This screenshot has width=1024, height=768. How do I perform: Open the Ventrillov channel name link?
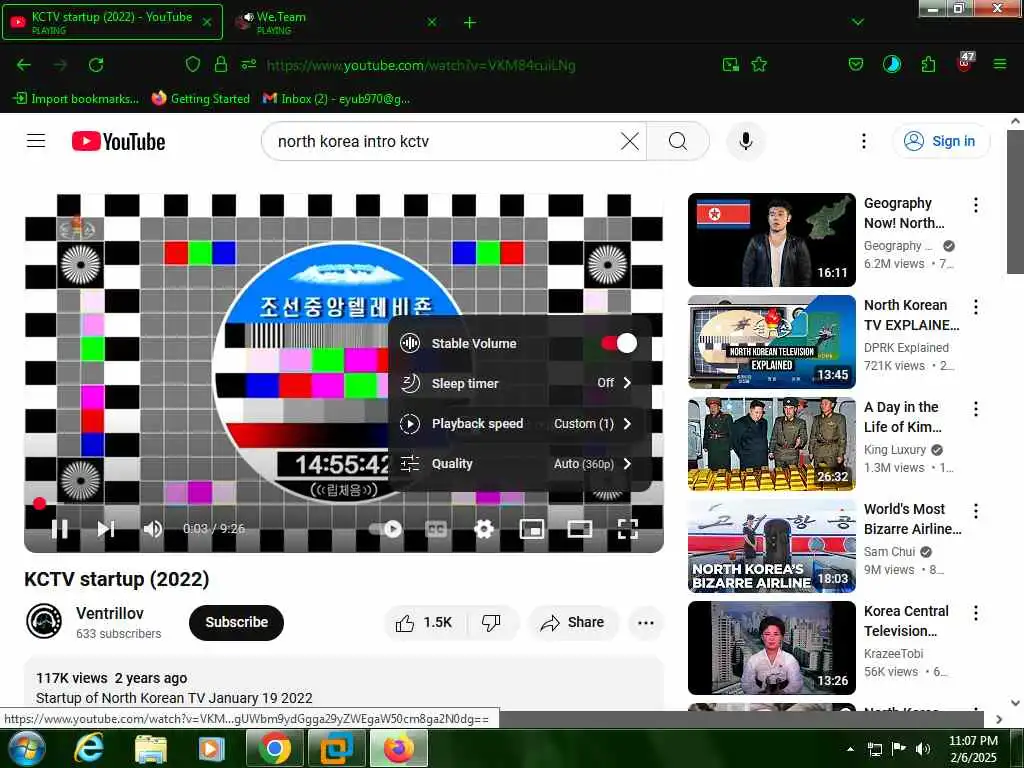click(110, 613)
